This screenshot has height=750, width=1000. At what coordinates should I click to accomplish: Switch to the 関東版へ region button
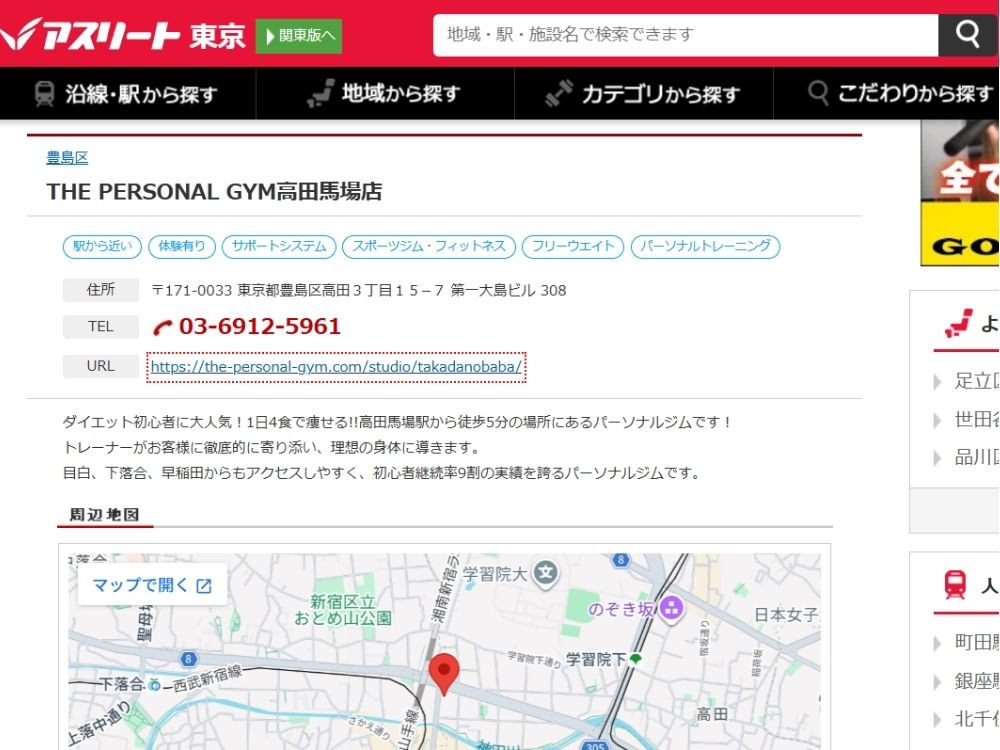[299, 36]
